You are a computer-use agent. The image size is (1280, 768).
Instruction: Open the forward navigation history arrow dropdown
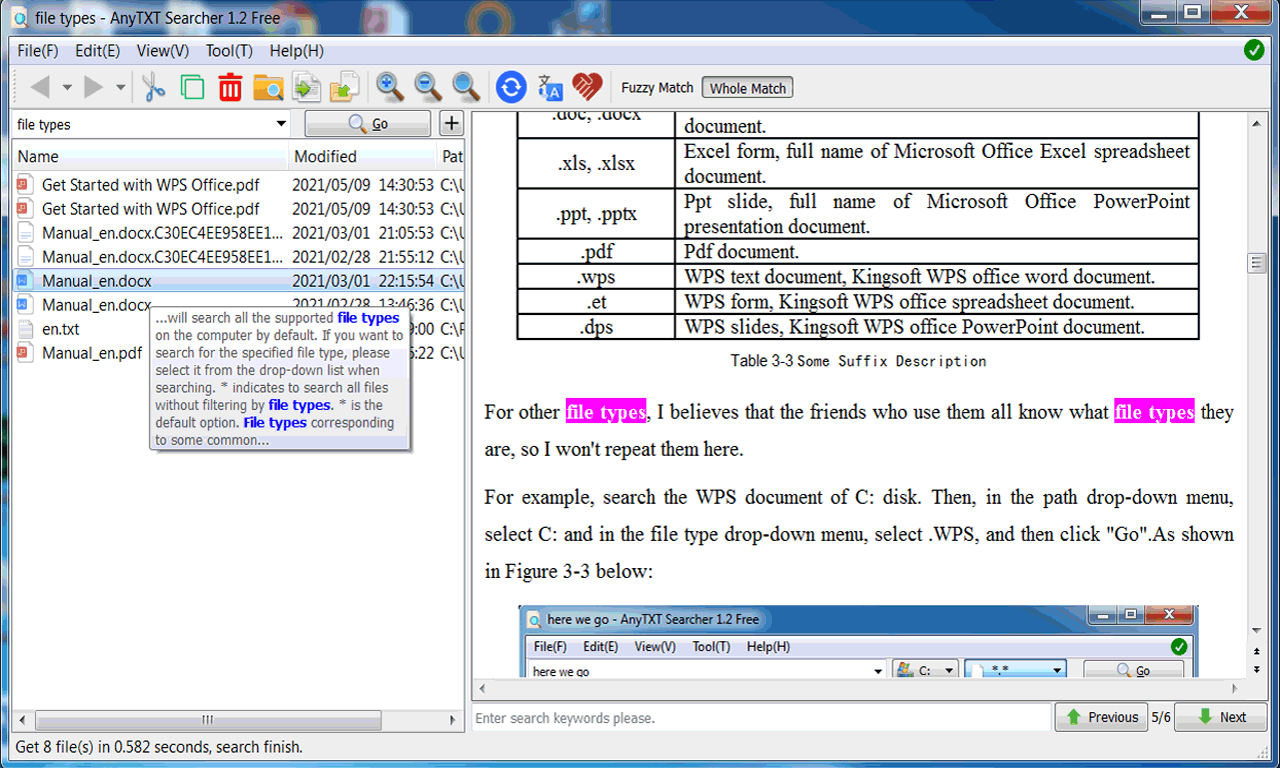pos(121,88)
